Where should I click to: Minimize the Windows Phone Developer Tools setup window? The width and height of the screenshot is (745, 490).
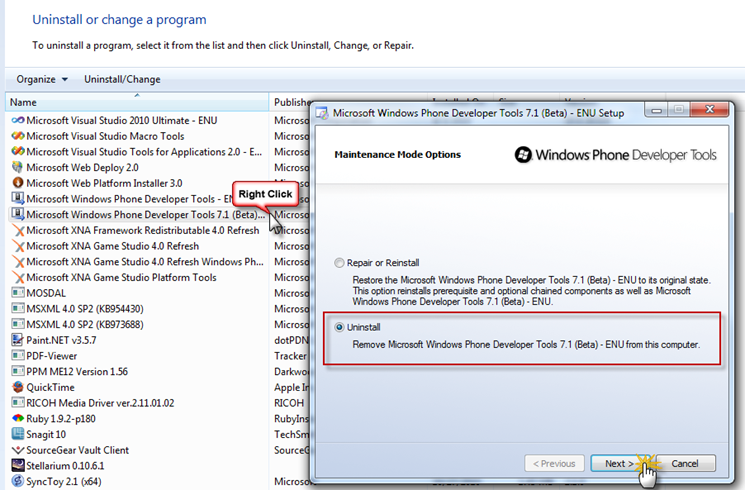pyautogui.click(x=656, y=110)
